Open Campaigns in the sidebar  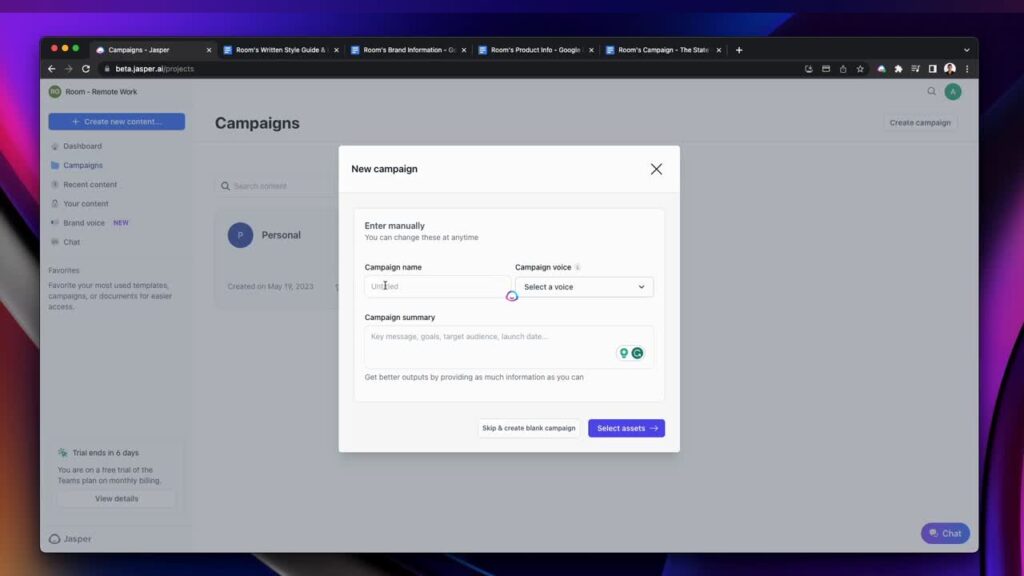(x=83, y=165)
